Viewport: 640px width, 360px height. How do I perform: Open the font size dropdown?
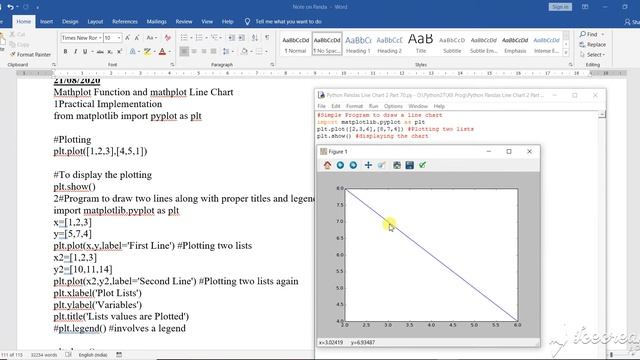tap(119, 38)
